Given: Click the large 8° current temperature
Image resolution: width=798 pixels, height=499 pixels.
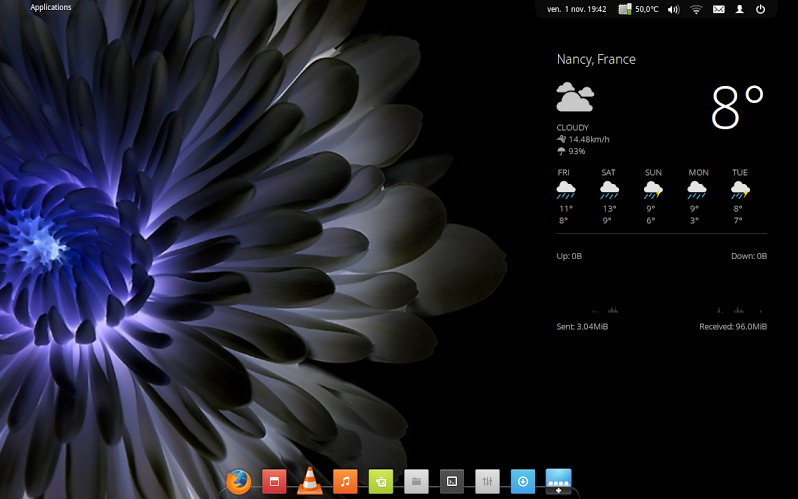Looking at the screenshot, I should pyautogui.click(x=737, y=107).
